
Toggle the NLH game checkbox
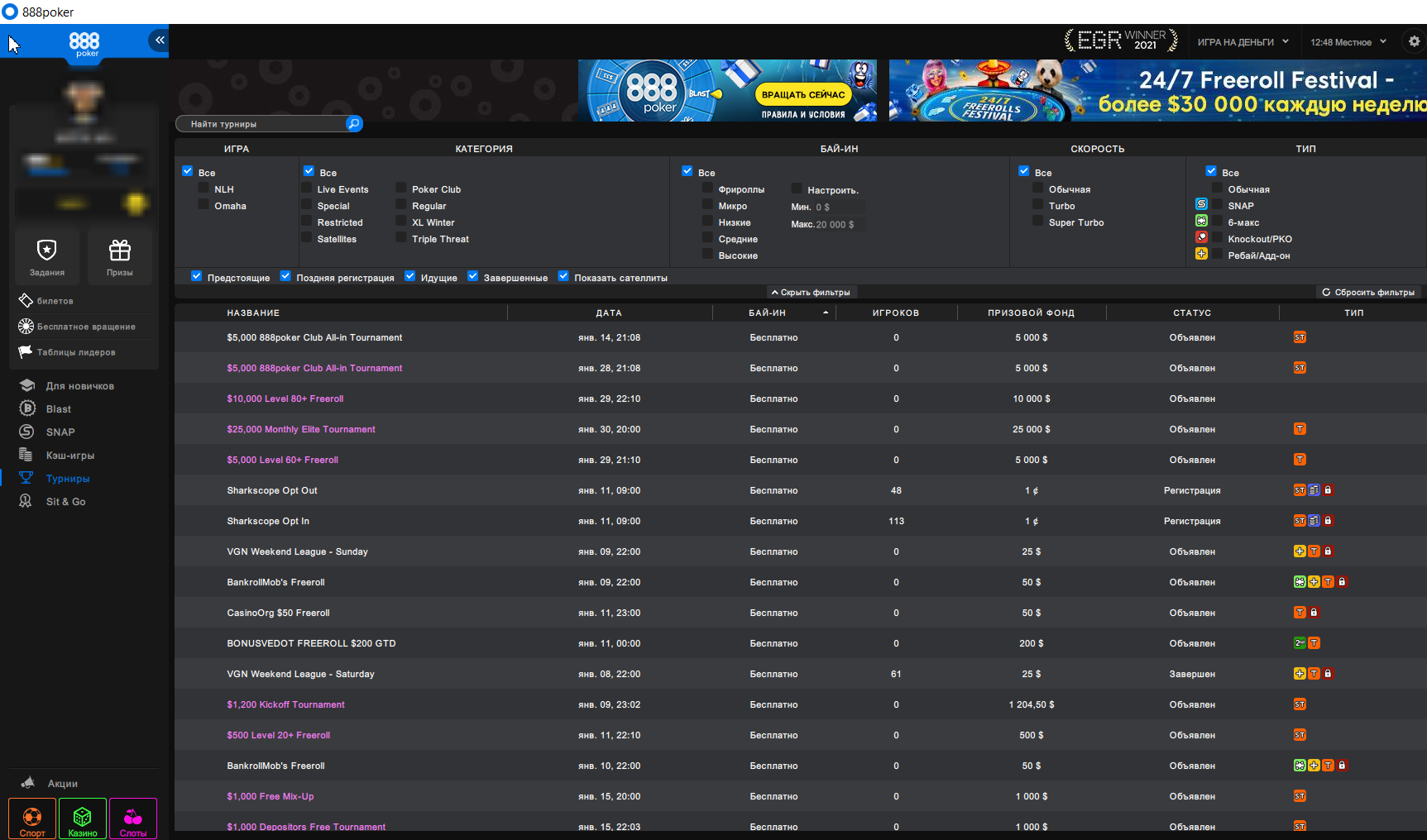[204, 189]
